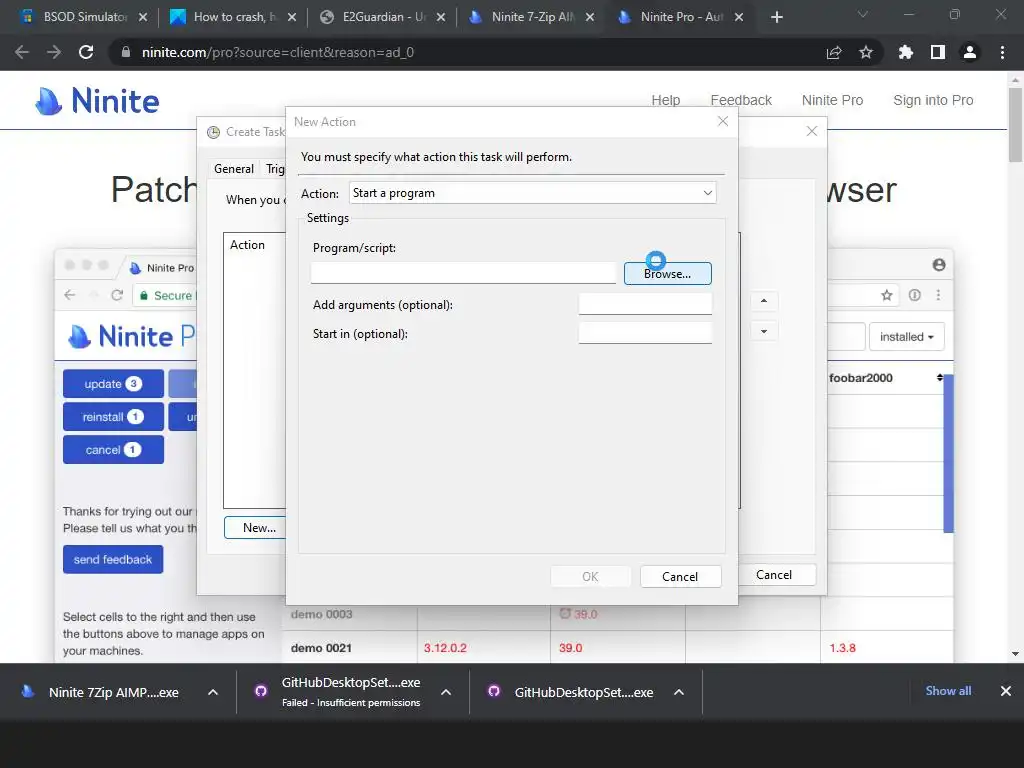Open Ninite 7Zip AIMP....exe download
The height and width of the screenshot is (768, 1024).
[x=114, y=692]
